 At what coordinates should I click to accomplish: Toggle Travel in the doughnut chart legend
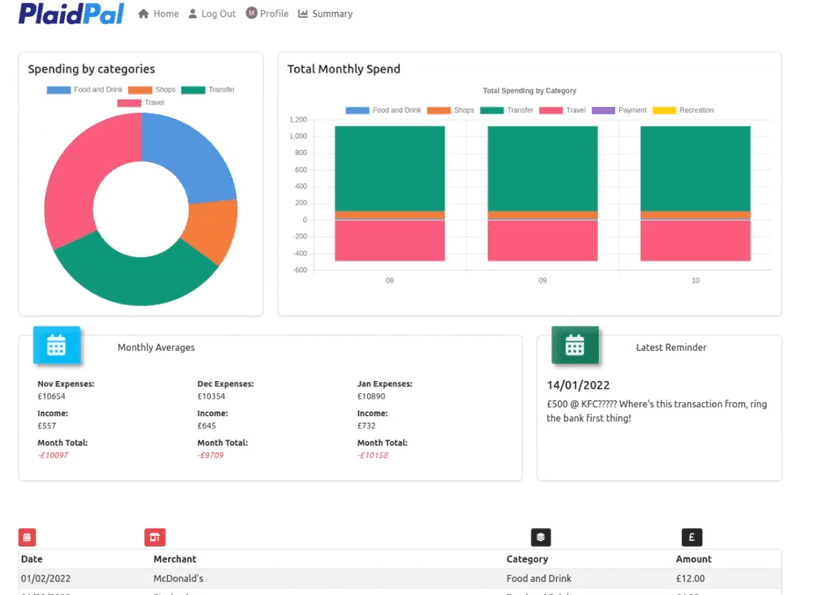[141, 103]
